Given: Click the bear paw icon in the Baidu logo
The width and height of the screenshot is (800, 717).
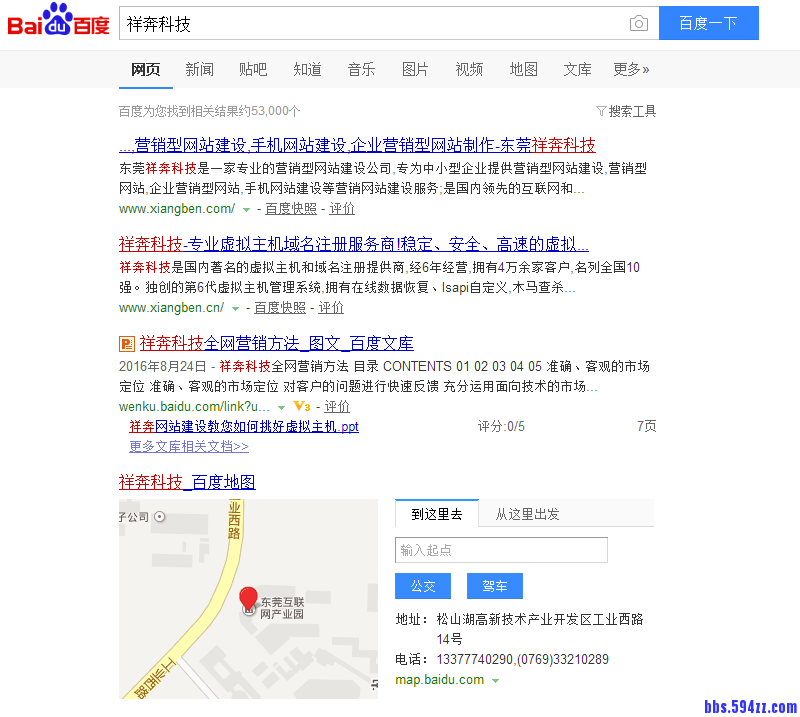Looking at the screenshot, I should click(57, 15).
